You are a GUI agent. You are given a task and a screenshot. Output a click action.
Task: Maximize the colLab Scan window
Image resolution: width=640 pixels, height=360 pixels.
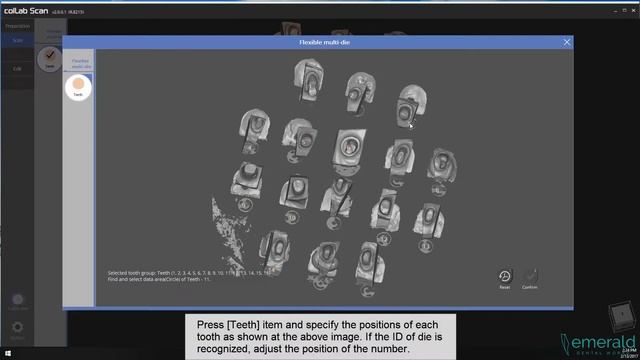coord(624,11)
